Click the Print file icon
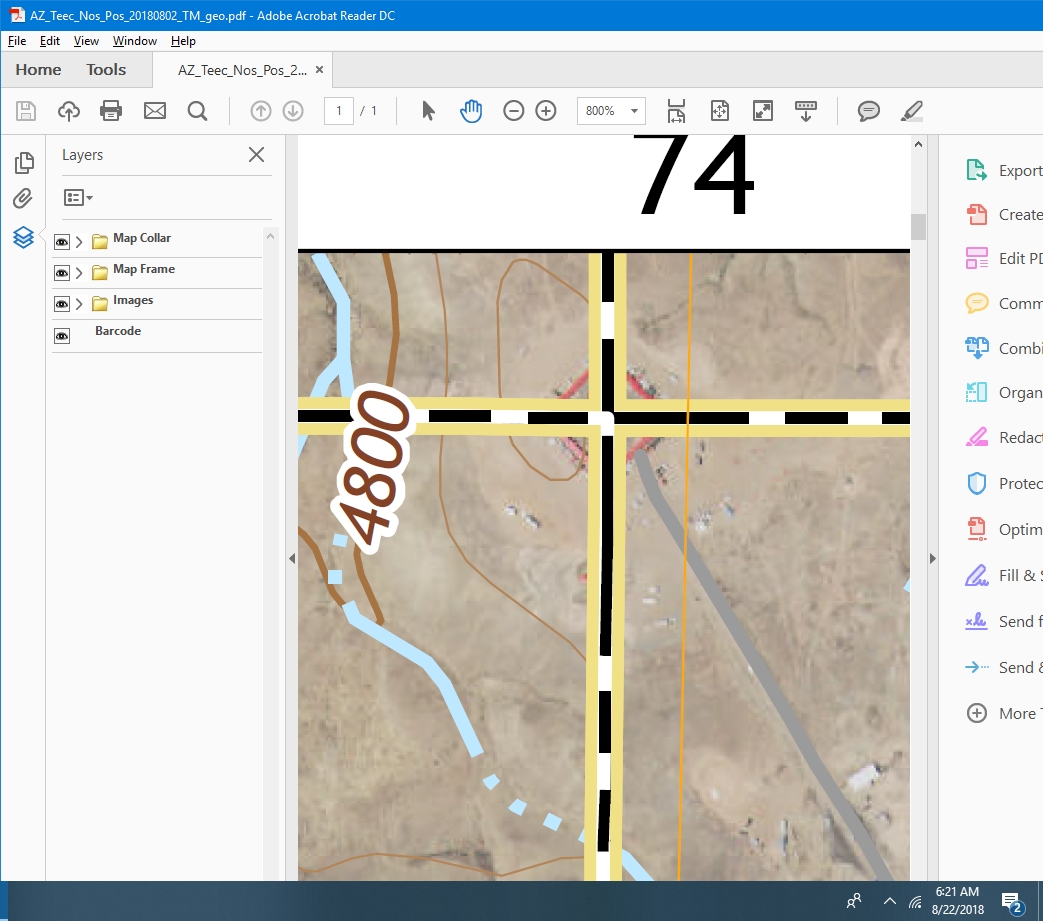Image resolution: width=1043 pixels, height=921 pixels. [111, 111]
